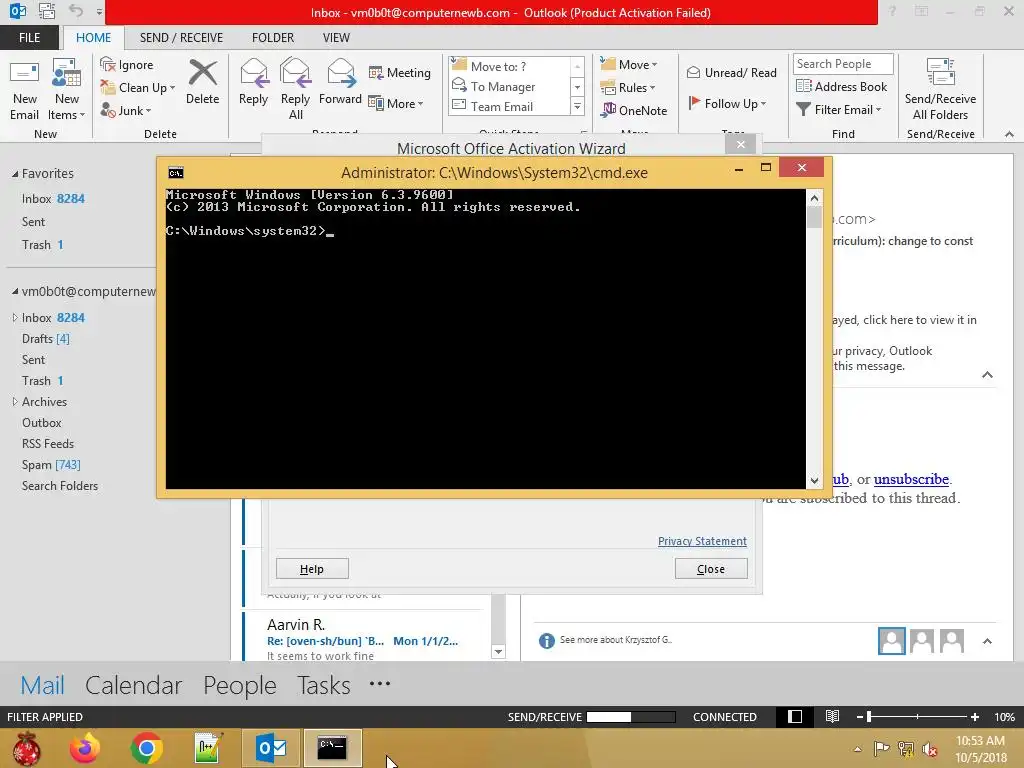This screenshot has width=1024, height=768.
Task: Toggle Unread/Read status
Action: coord(731,72)
